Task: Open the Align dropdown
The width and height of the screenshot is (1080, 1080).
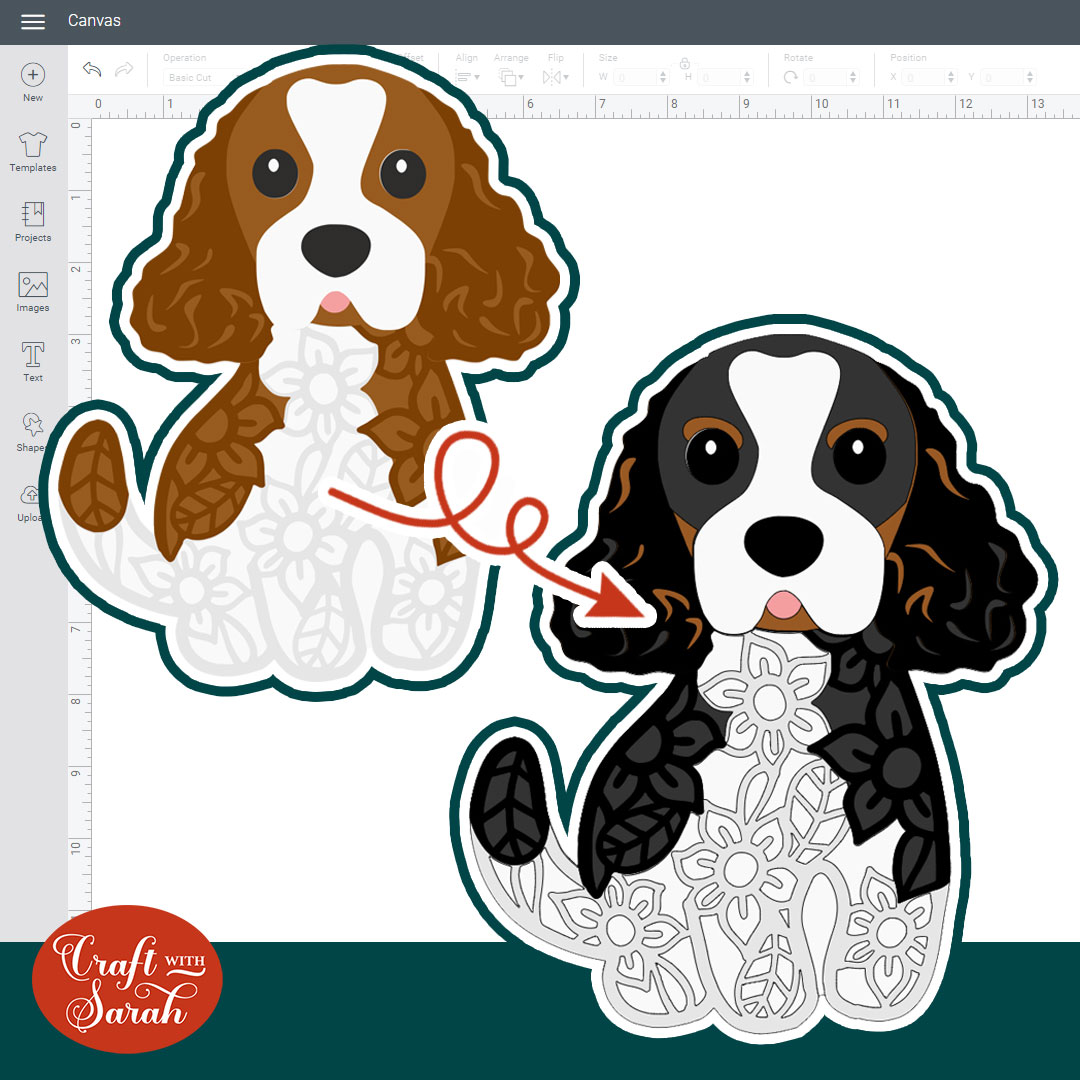Action: [466, 77]
